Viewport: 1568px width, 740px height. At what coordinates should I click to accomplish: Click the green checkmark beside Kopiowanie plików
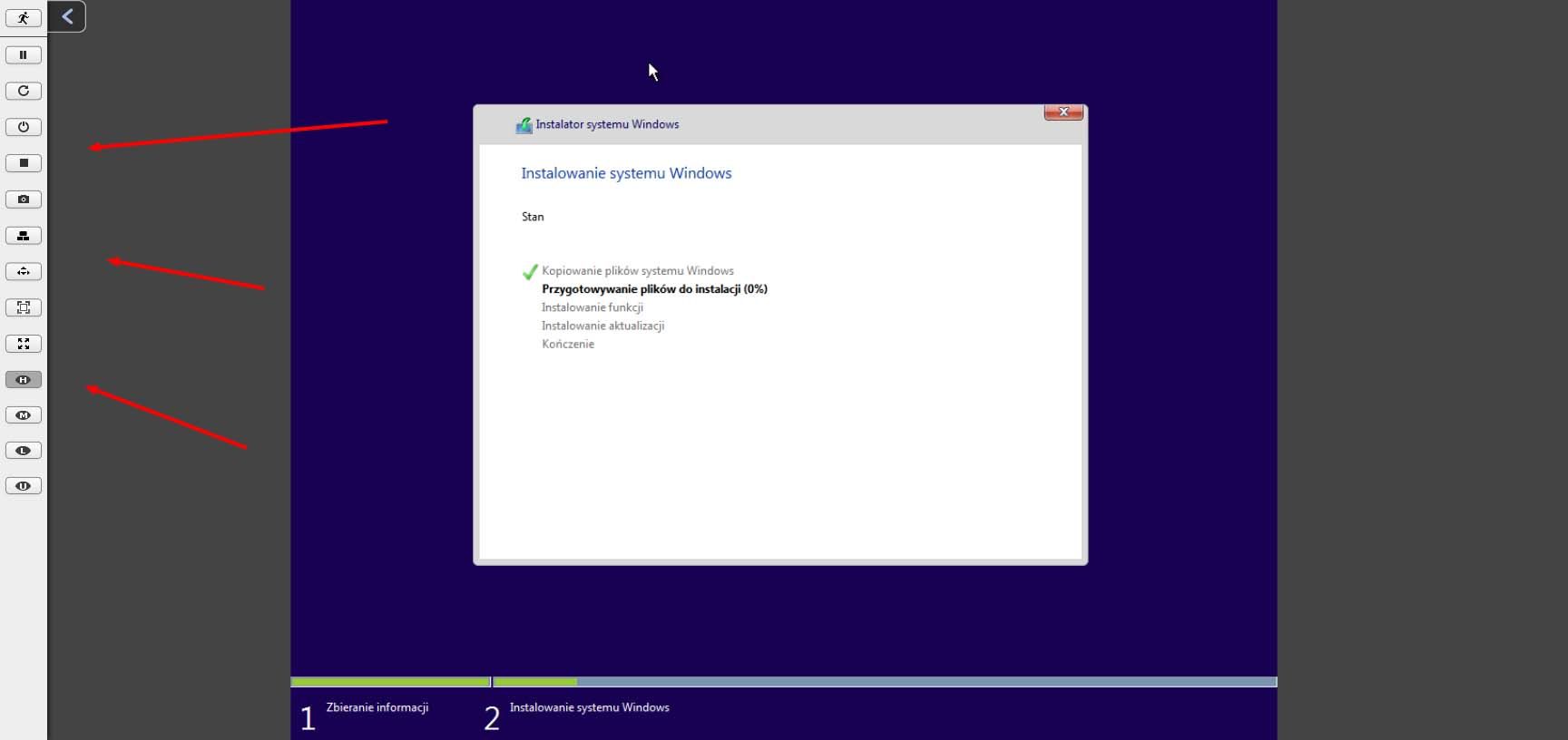530,271
